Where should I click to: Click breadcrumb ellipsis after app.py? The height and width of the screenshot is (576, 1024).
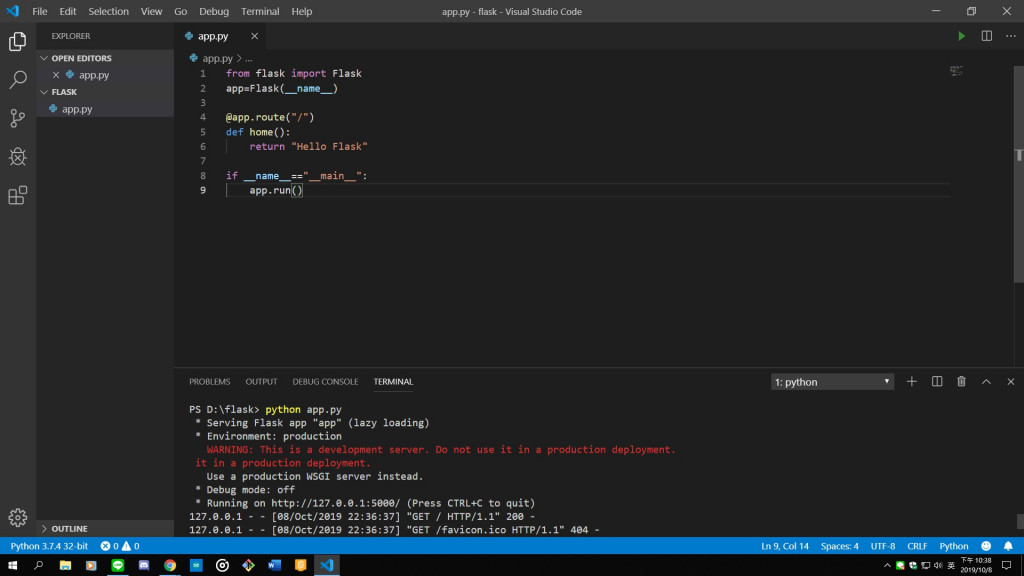click(x=249, y=58)
